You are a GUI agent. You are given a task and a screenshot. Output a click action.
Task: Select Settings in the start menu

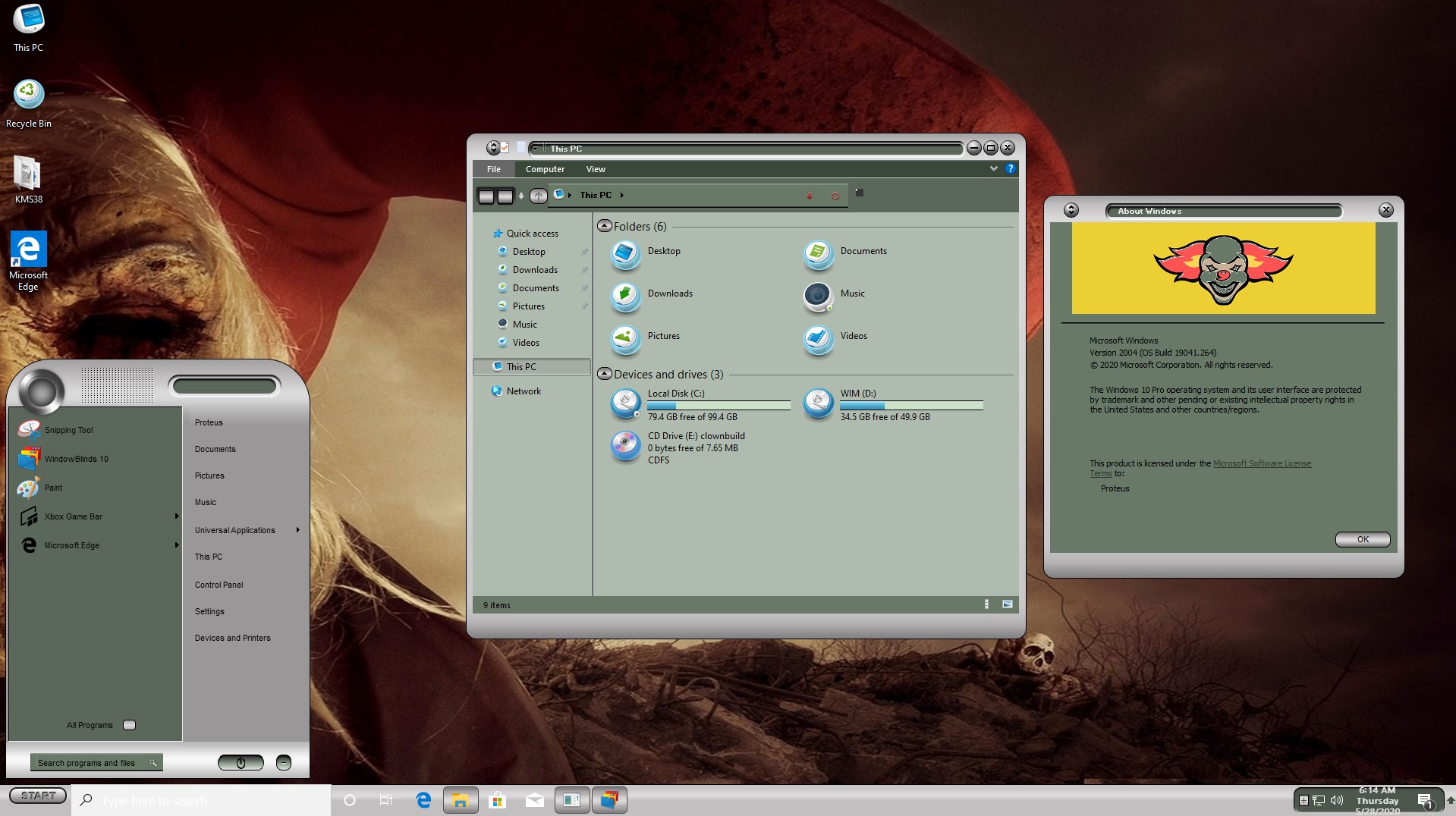209,611
